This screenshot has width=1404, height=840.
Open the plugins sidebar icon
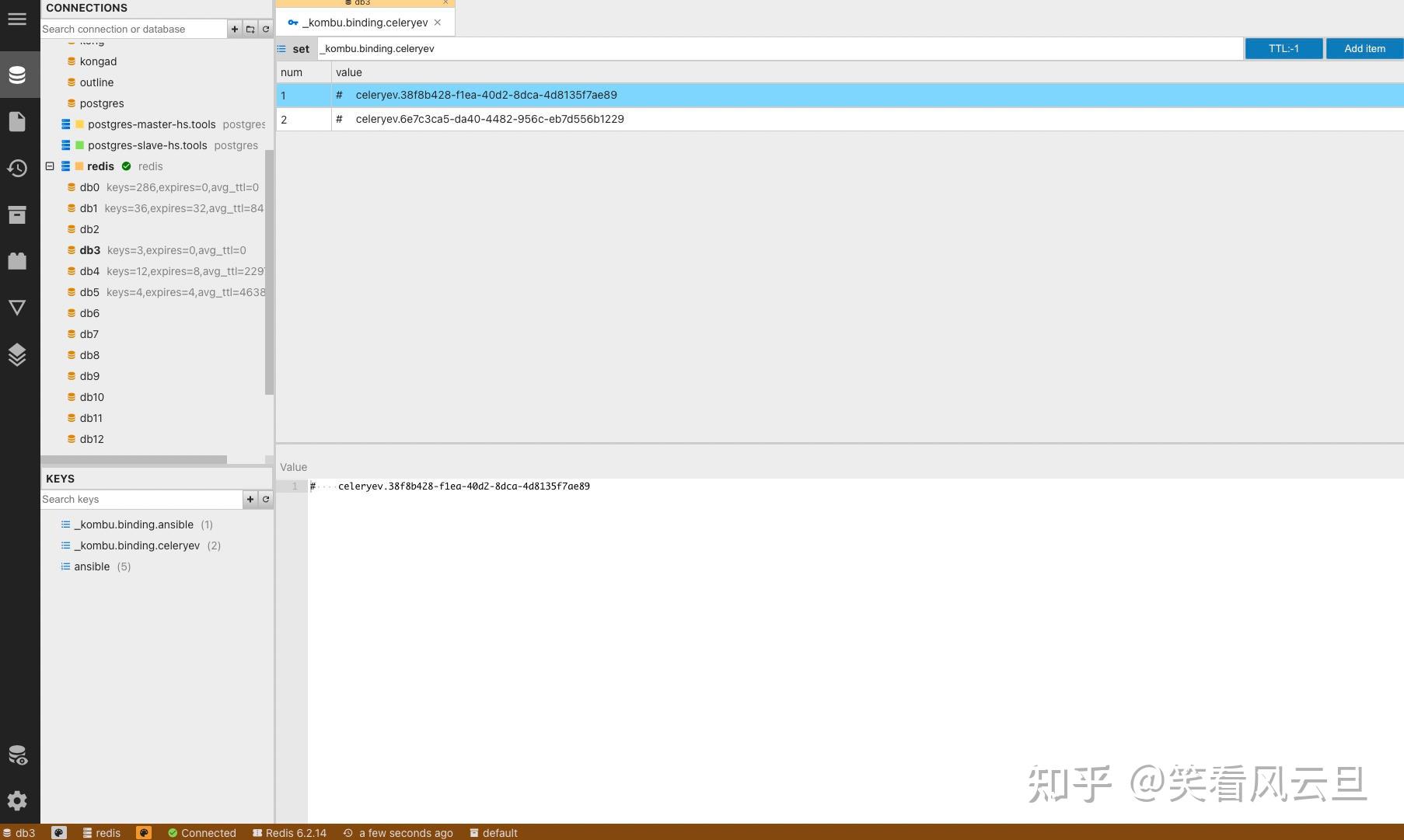tap(17, 261)
